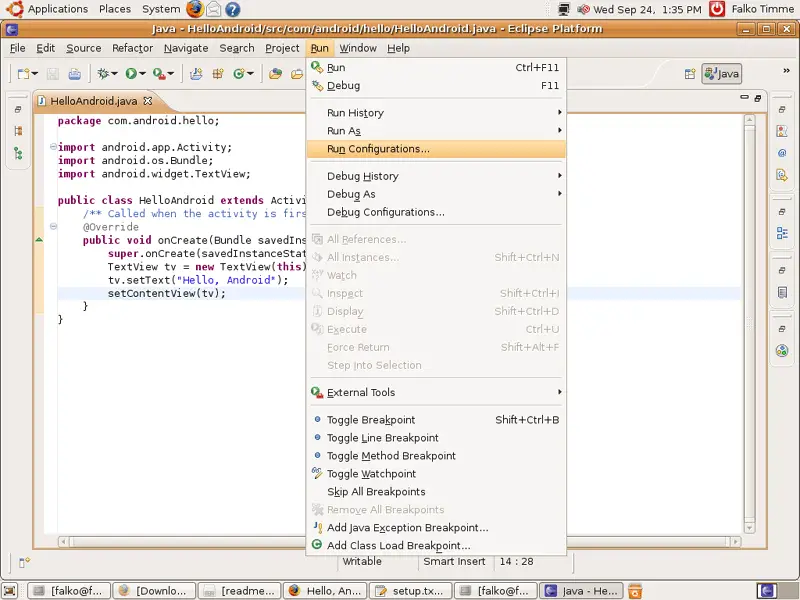
Task: Open the Help icon in top panel
Action: tap(233, 9)
